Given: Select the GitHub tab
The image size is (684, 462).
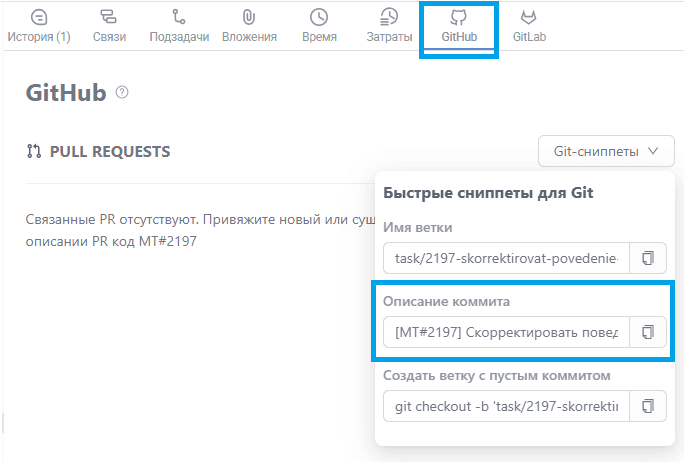Looking at the screenshot, I should point(459,26).
